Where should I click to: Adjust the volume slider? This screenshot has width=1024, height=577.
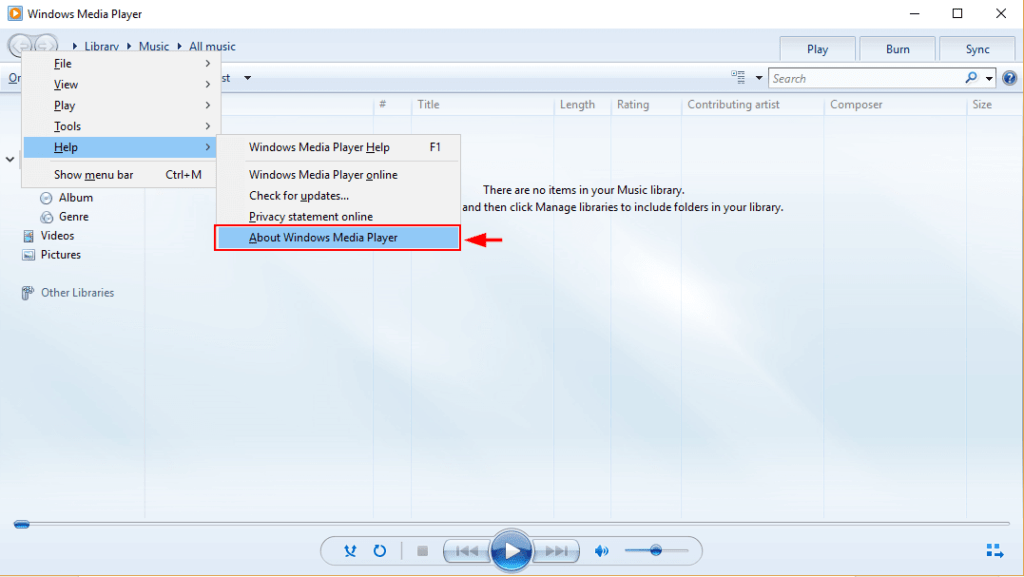pyautogui.click(x=658, y=550)
